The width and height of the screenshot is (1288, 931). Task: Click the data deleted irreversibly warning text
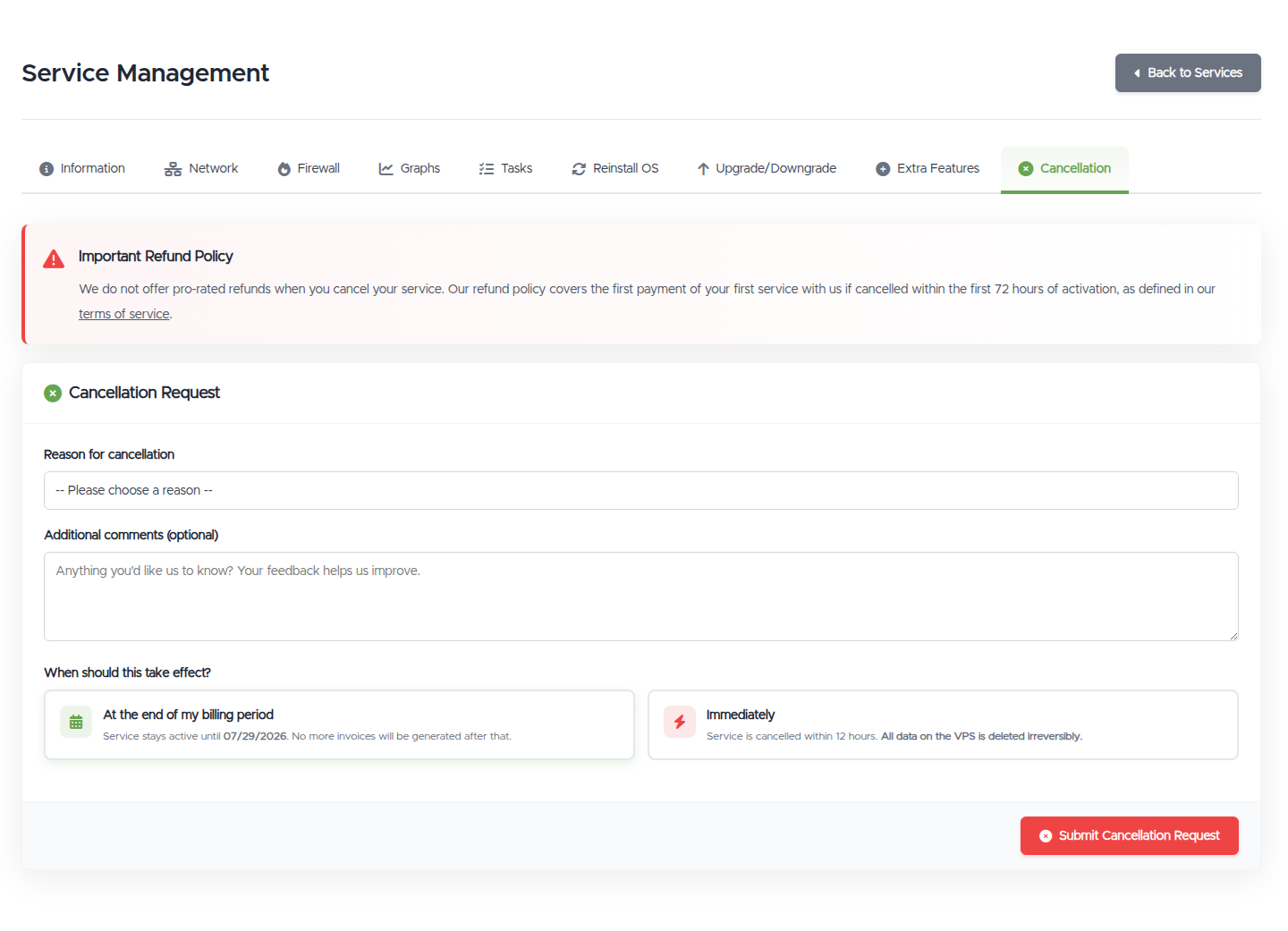(x=981, y=737)
